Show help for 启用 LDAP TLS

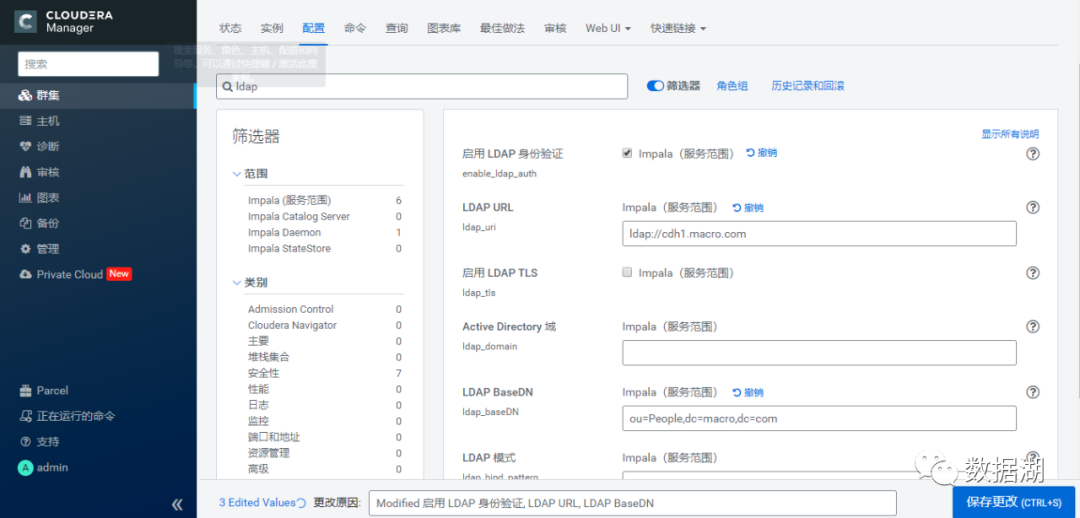tap(1032, 273)
